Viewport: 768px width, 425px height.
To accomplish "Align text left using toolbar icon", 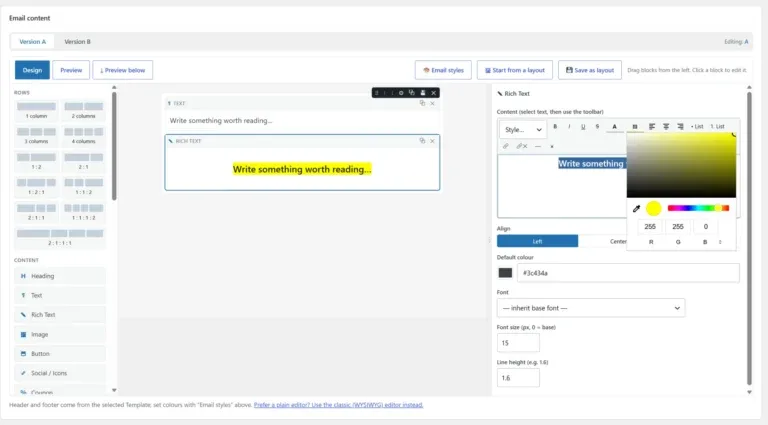I will (x=652, y=127).
